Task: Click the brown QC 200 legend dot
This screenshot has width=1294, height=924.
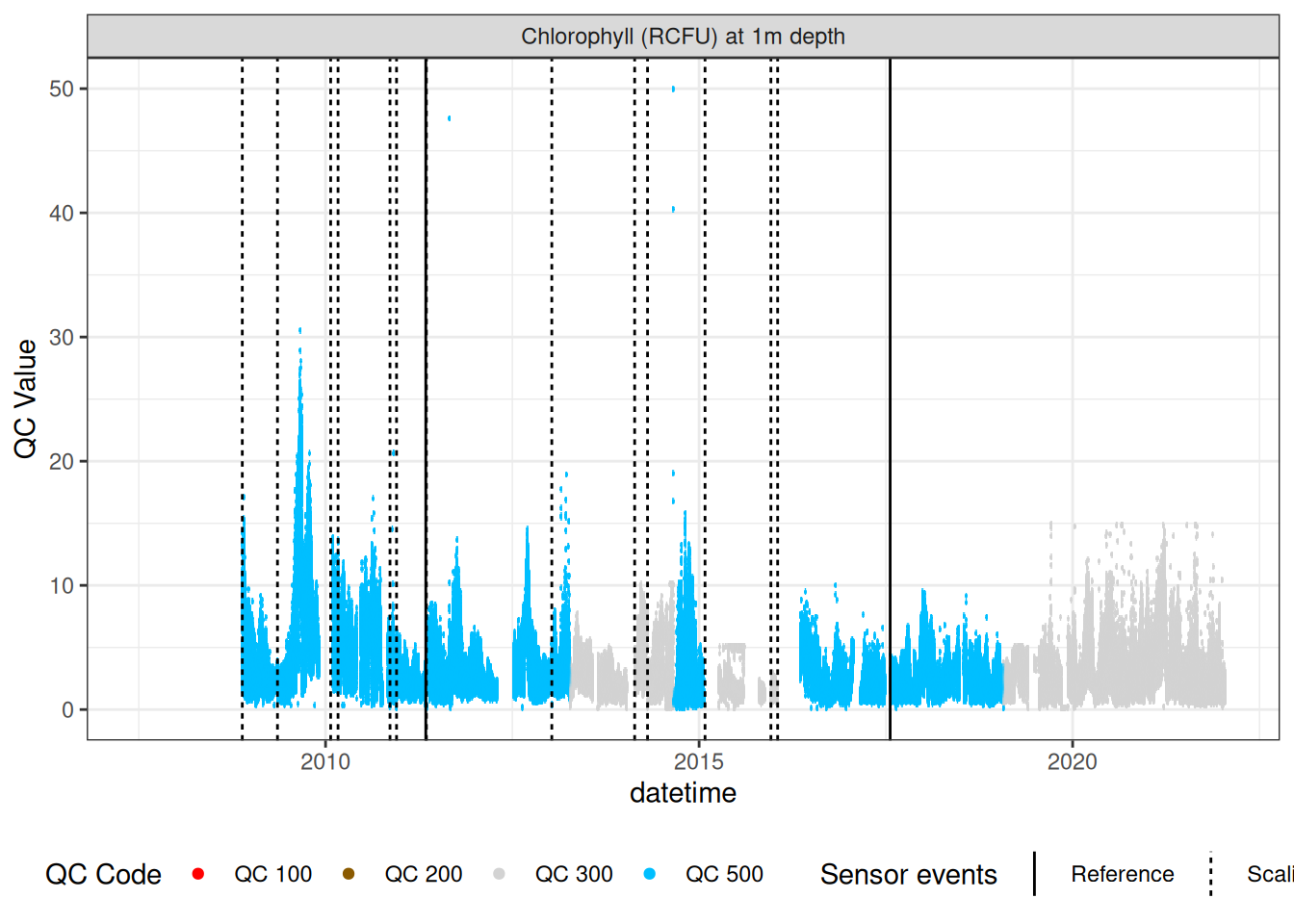Action: click(349, 874)
